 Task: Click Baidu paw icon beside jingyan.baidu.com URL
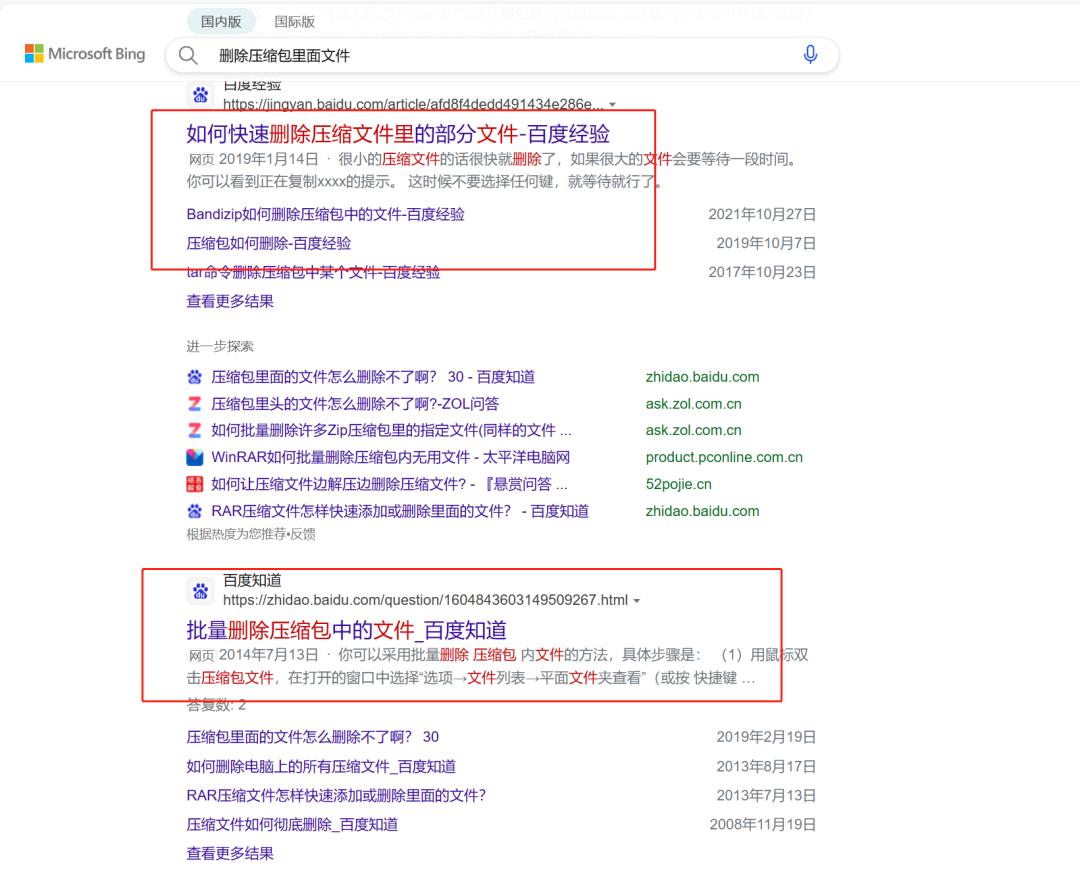coord(200,94)
